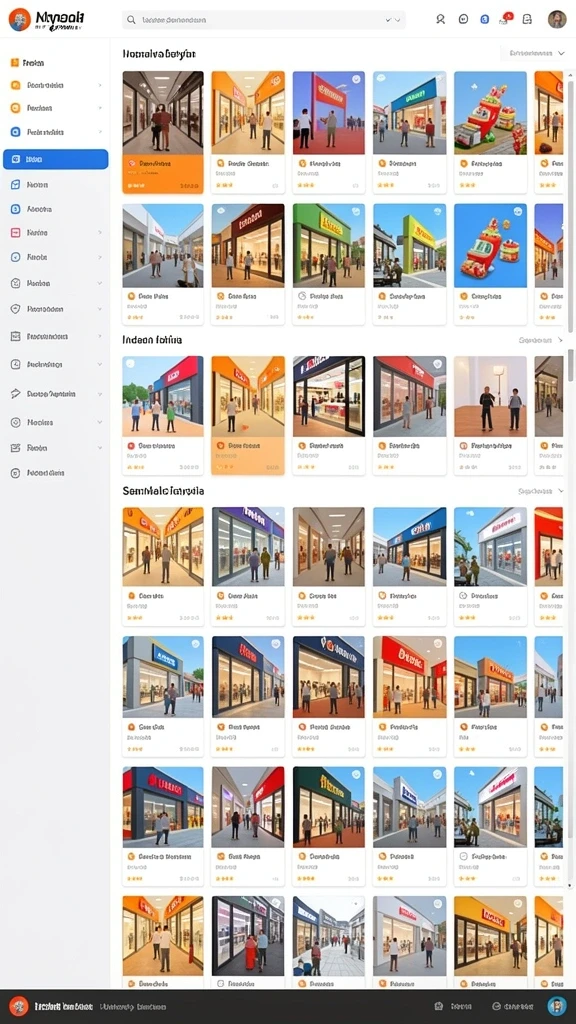Screen dimensions: 576x1024
Task: Click the orange round logo at top left
Action: pyautogui.click(x=19, y=20)
